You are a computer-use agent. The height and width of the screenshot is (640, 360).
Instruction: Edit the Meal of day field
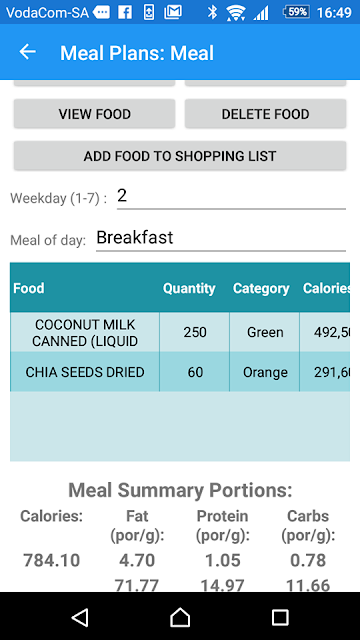pyautogui.click(x=221, y=238)
